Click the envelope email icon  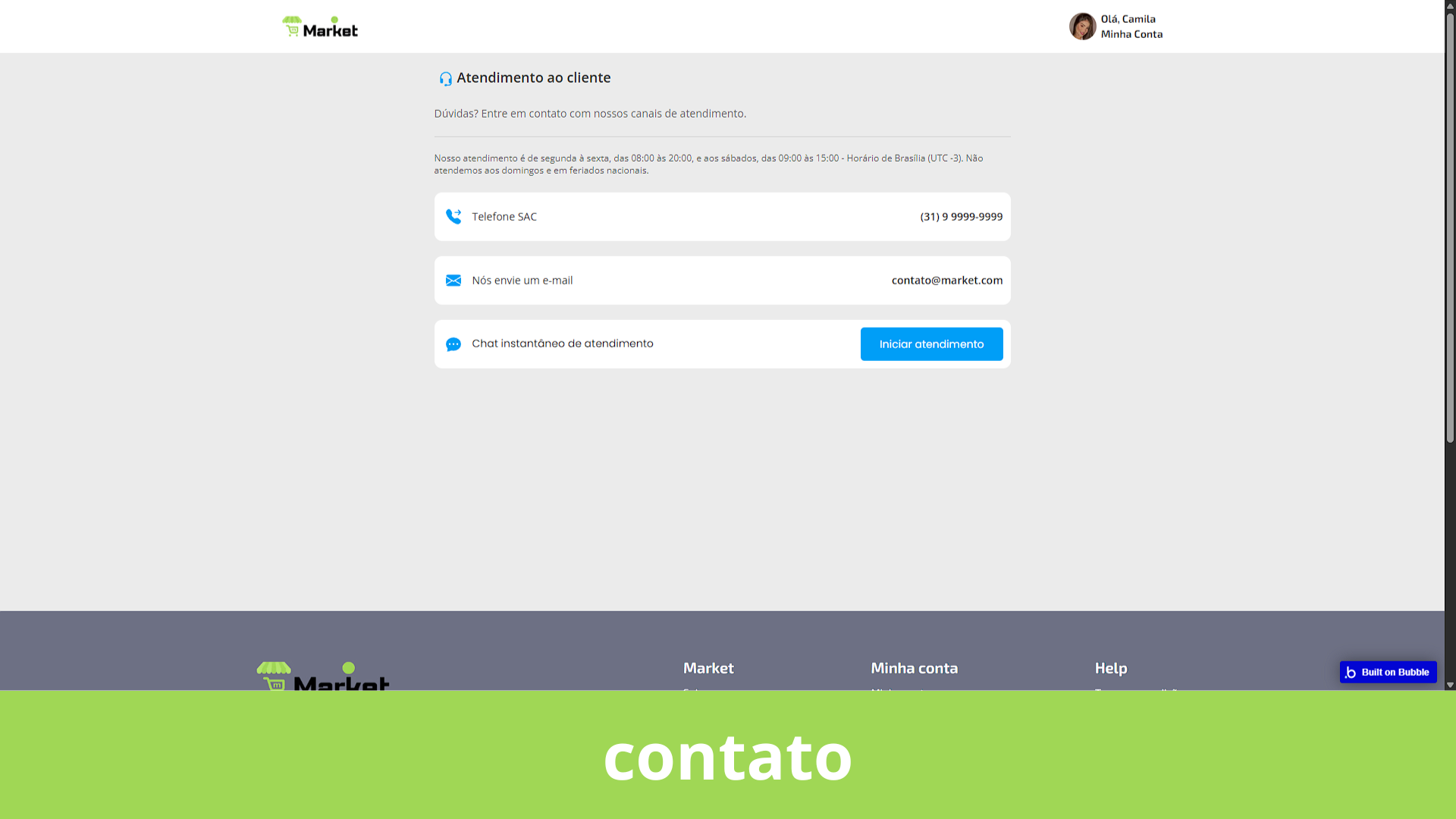(453, 281)
